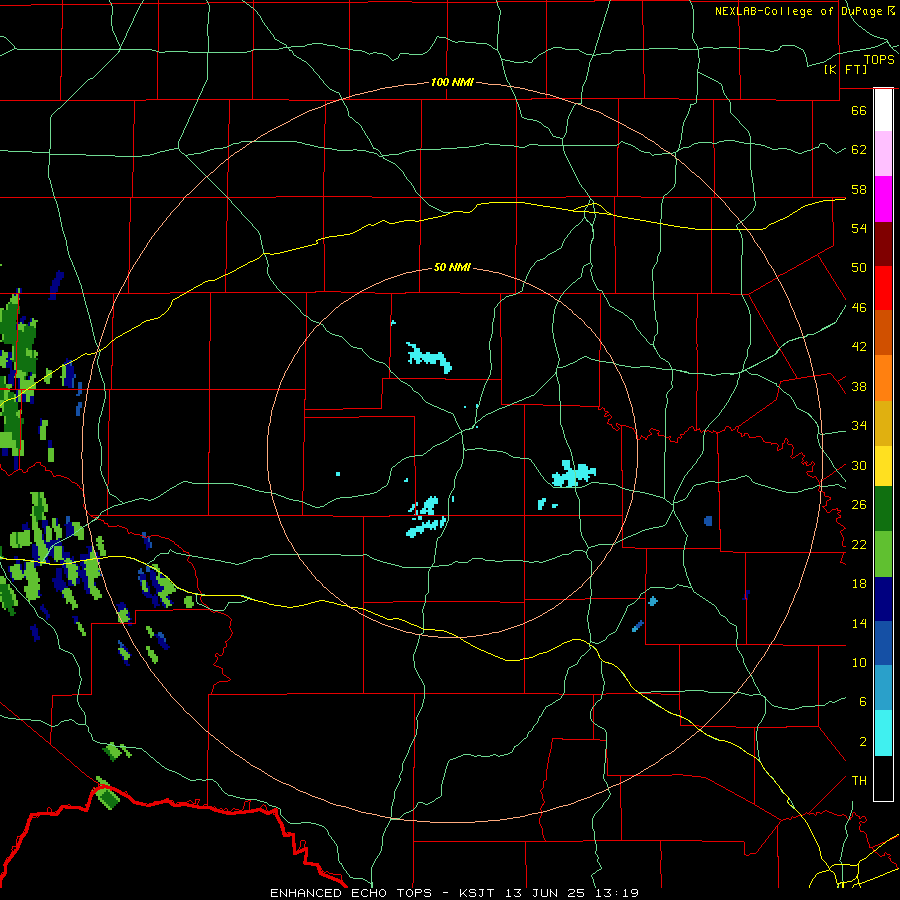Click the white swatch at top of legend
The width and height of the screenshot is (900, 900).
(x=883, y=110)
